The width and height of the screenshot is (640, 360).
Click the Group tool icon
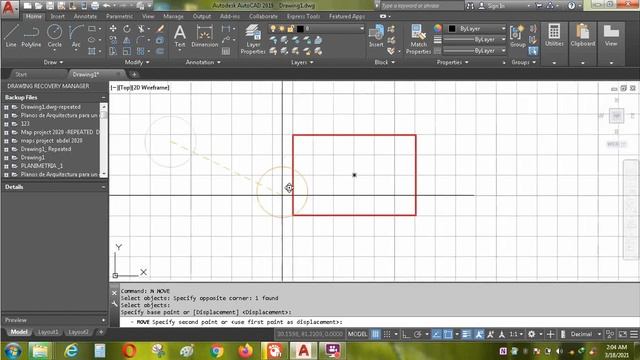tap(518, 36)
